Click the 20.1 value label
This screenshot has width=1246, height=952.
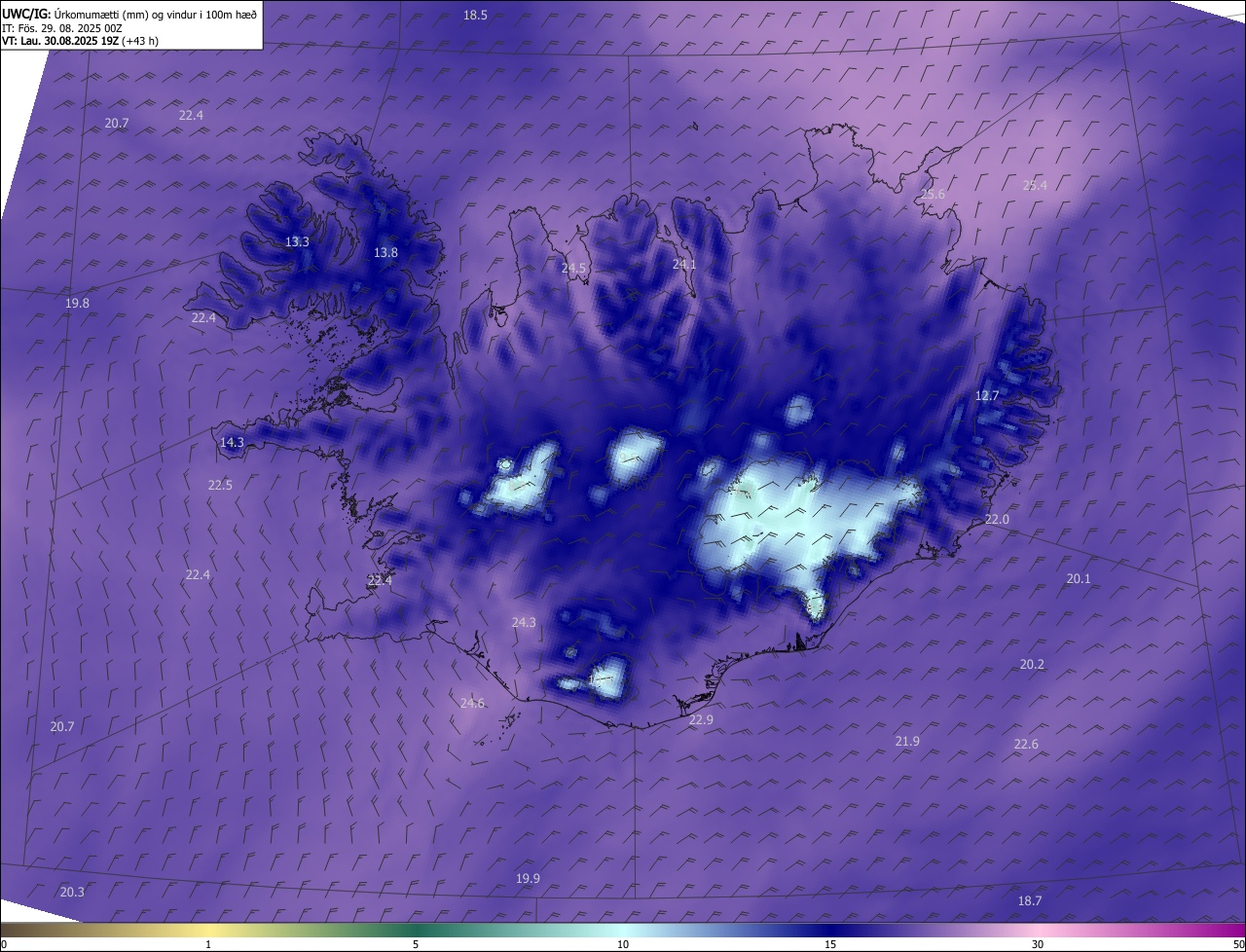tap(1079, 578)
